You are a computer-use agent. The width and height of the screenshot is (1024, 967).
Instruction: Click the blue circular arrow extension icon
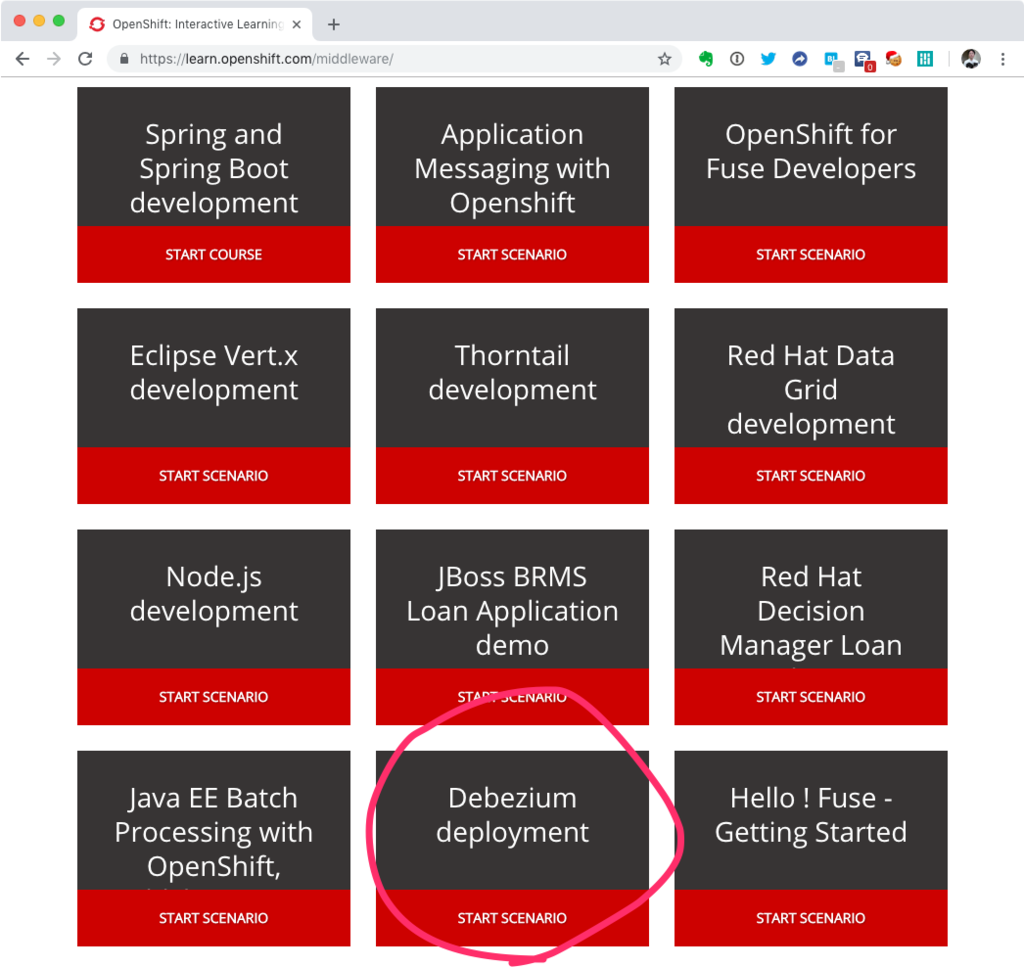click(799, 59)
